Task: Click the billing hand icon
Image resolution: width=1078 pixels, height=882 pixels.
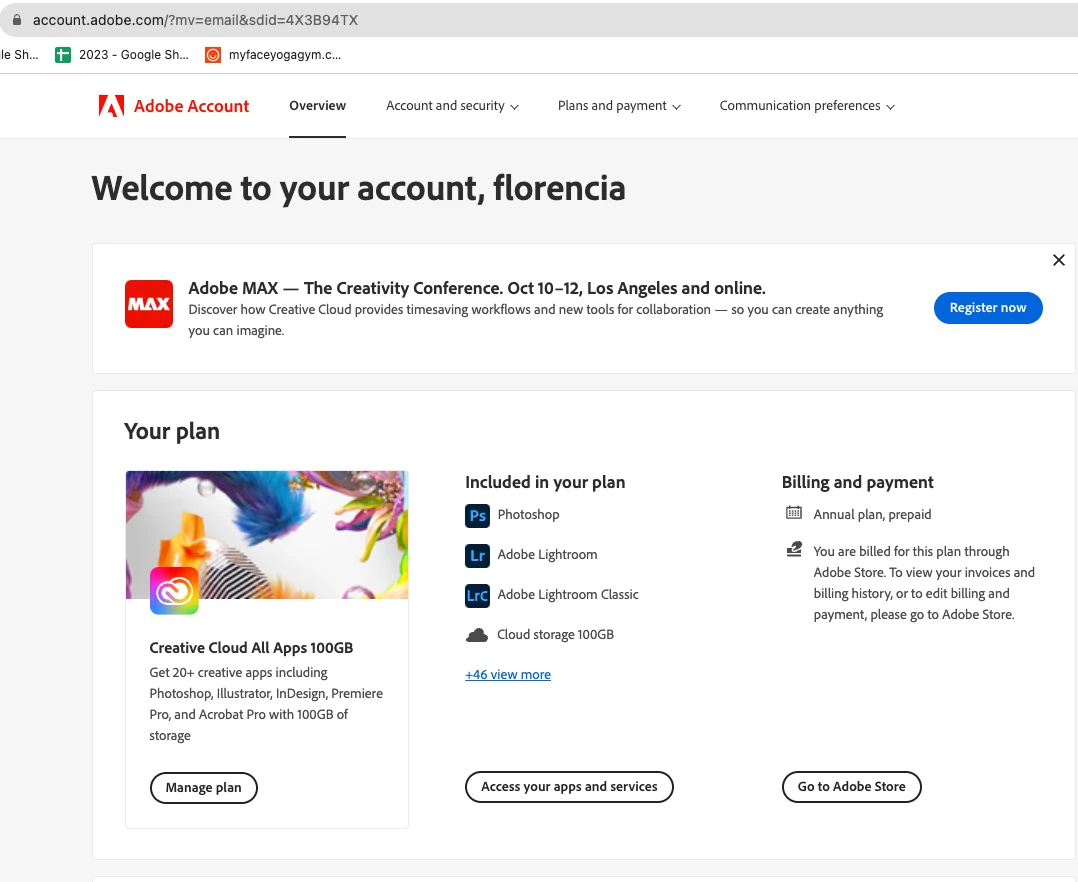Action: pos(794,549)
